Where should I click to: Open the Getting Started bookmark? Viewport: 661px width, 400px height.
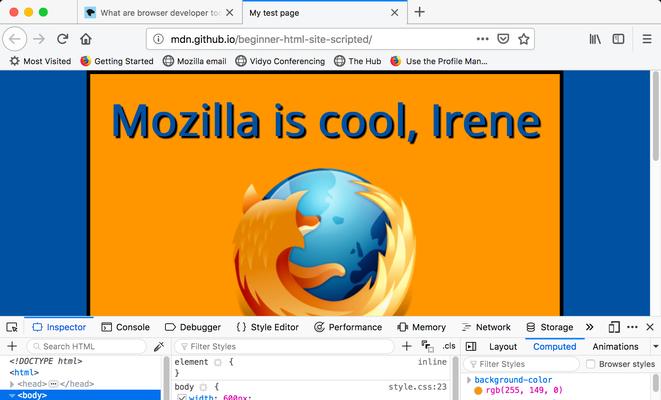tap(117, 61)
